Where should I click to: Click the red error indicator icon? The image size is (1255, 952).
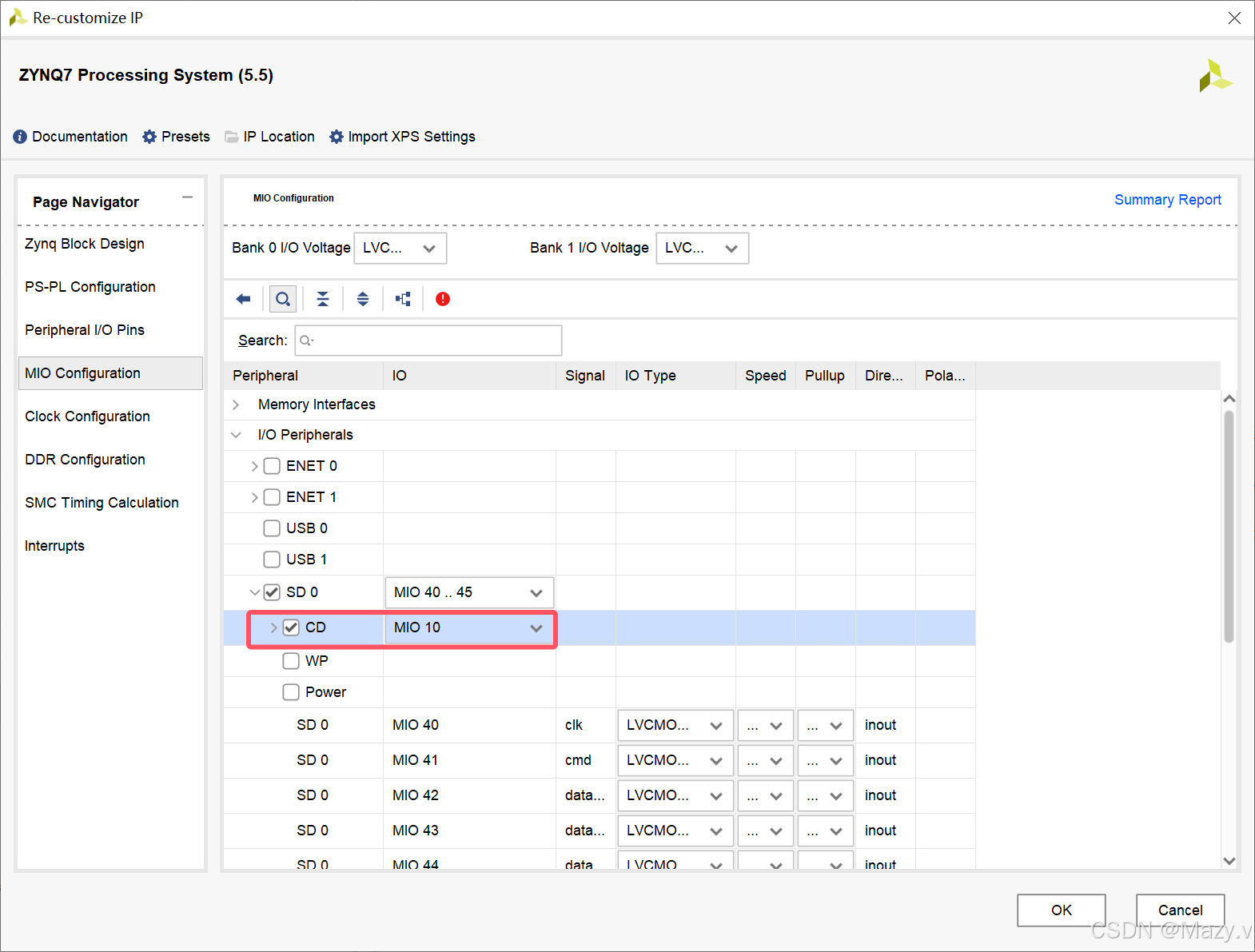tap(443, 299)
